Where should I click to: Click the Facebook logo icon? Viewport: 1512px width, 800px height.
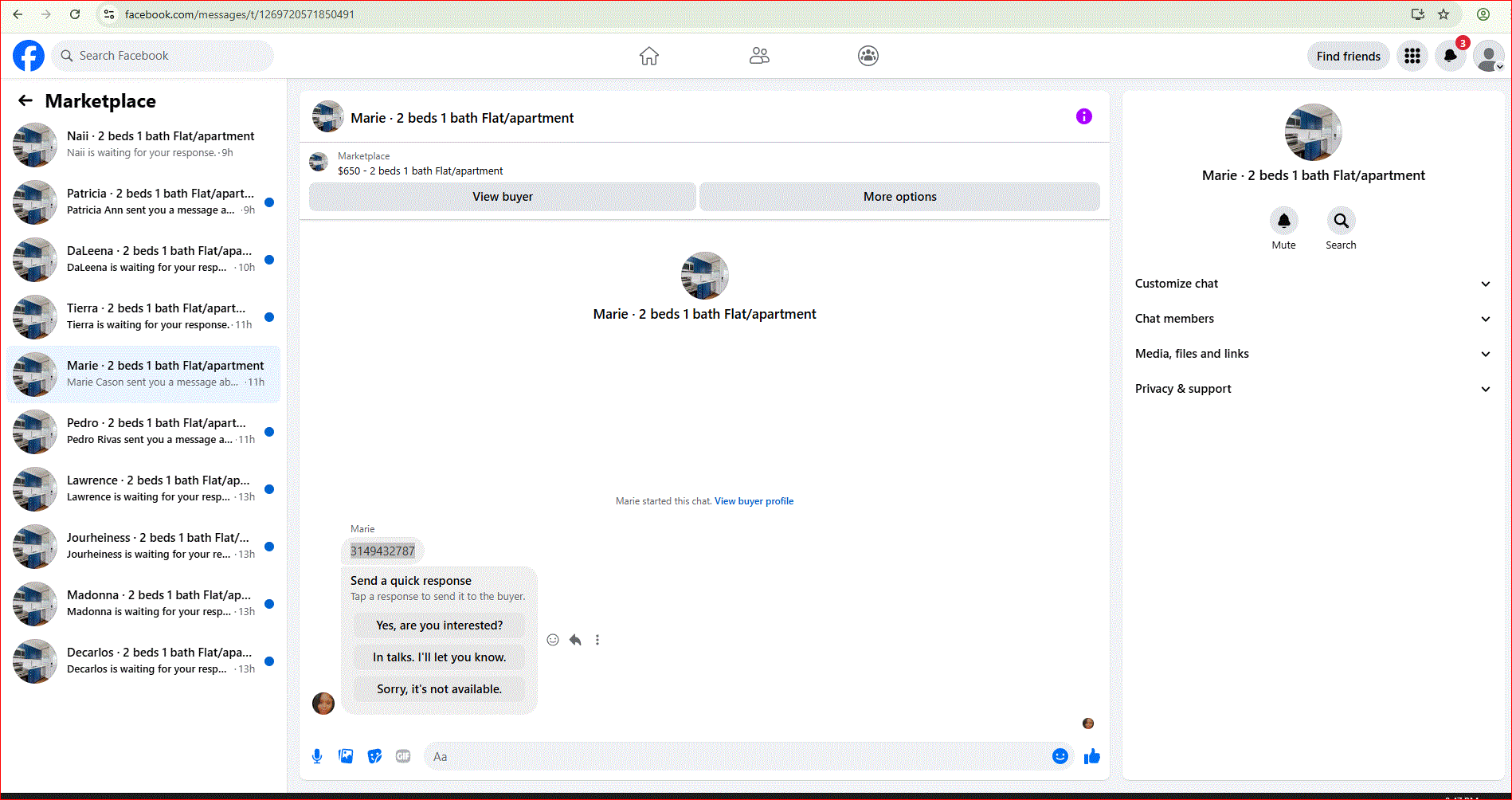point(29,56)
